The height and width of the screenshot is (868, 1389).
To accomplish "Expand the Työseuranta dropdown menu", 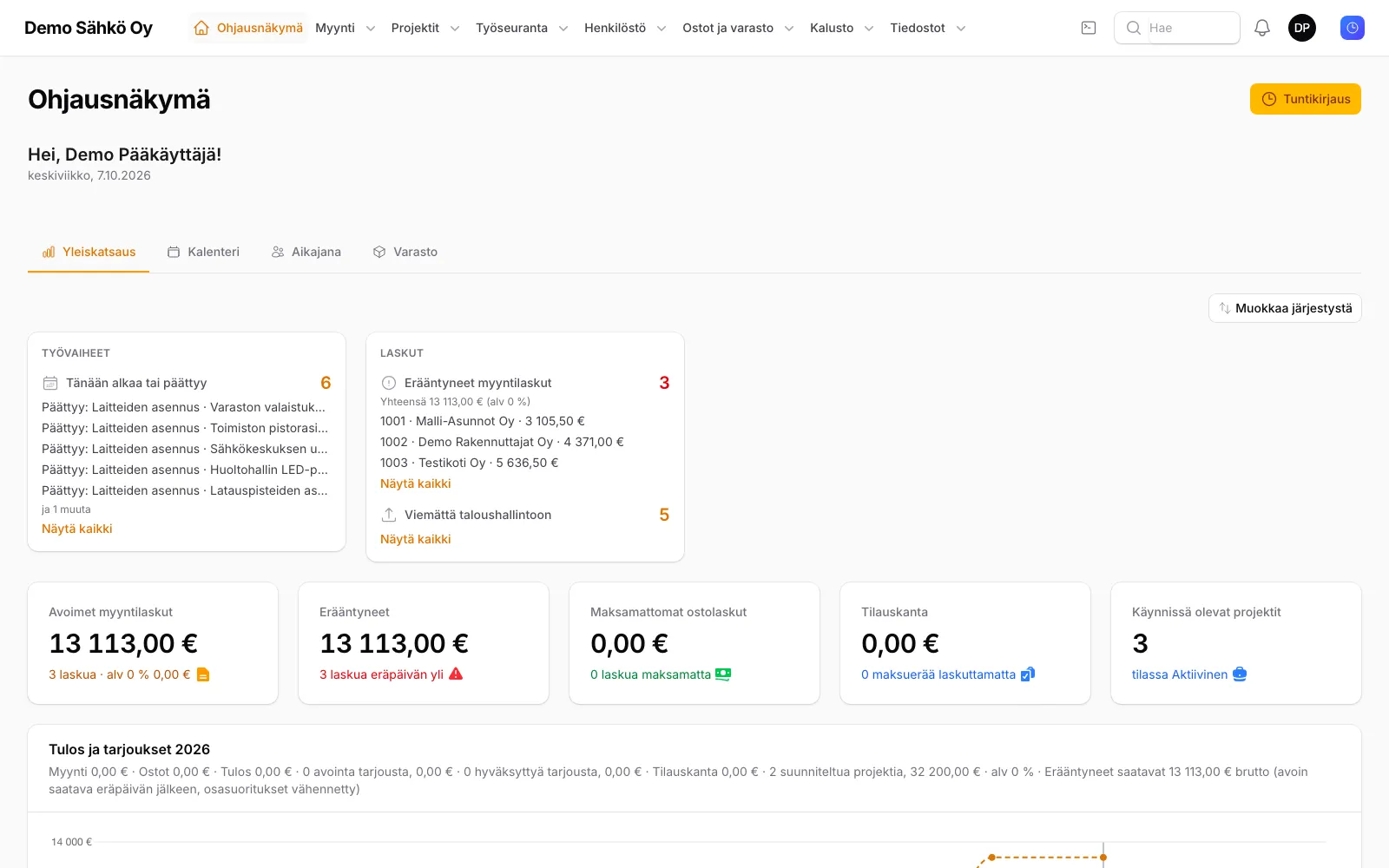I will tap(522, 28).
